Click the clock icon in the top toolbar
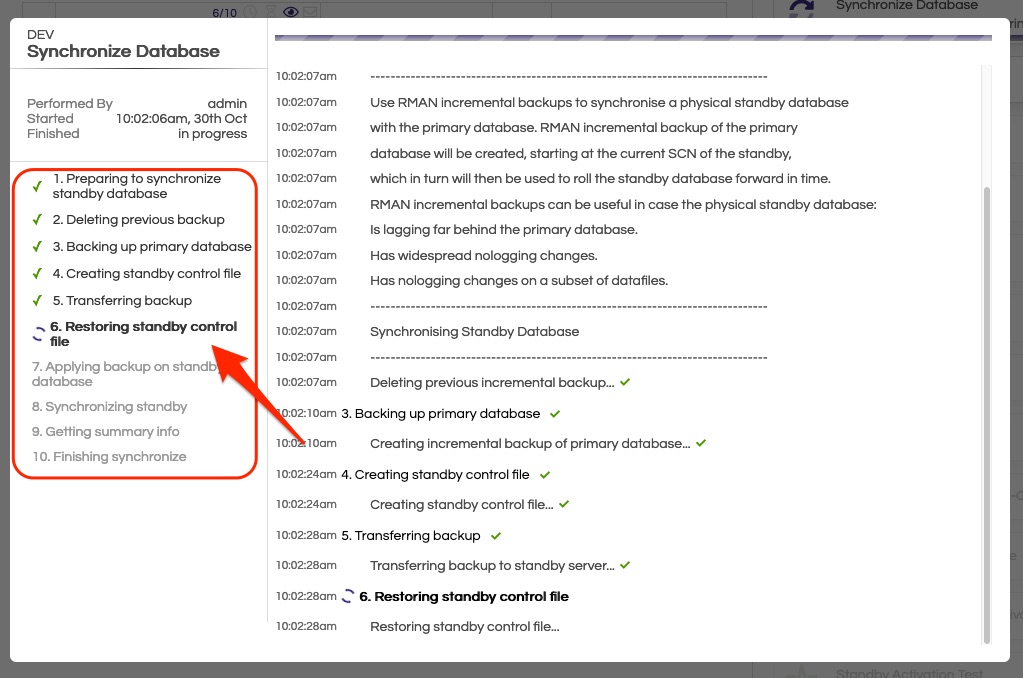Image resolution: width=1023 pixels, height=678 pixels. [250, 11]
